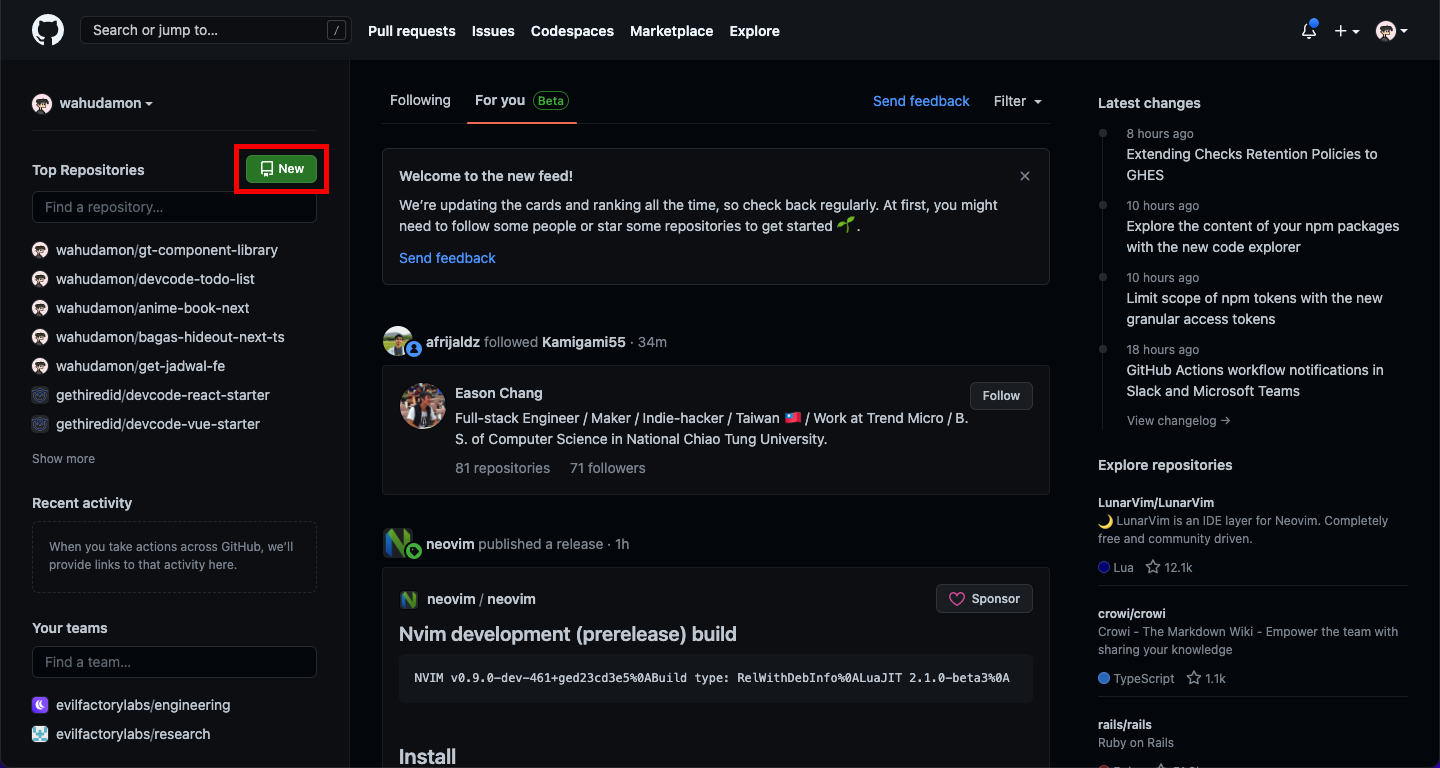Expand Show more repositories

click(63, 459)
